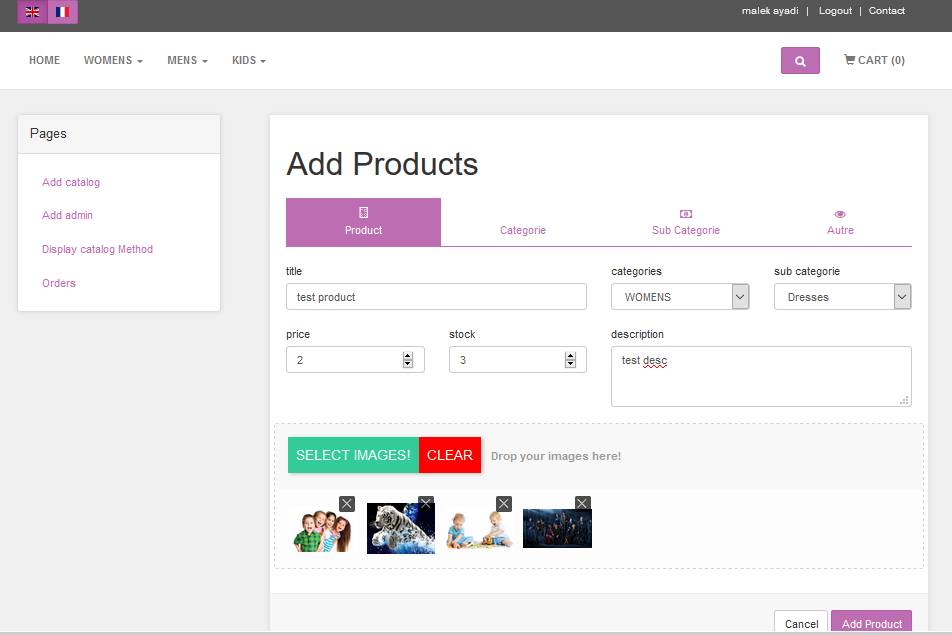
Task: Open Display catalog Method link
Action: [97, 249]
